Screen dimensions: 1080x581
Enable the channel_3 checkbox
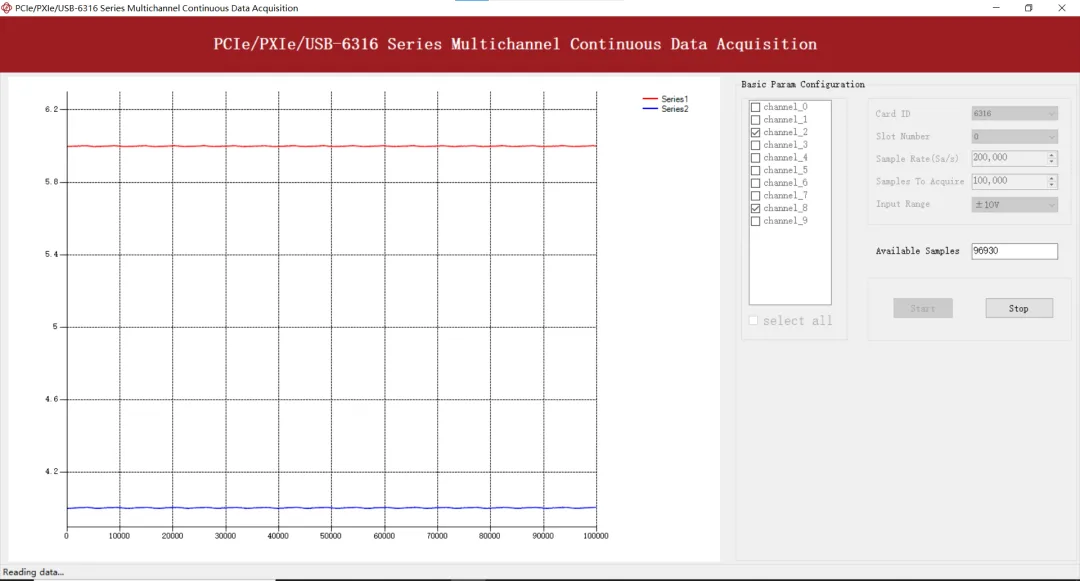756,145
